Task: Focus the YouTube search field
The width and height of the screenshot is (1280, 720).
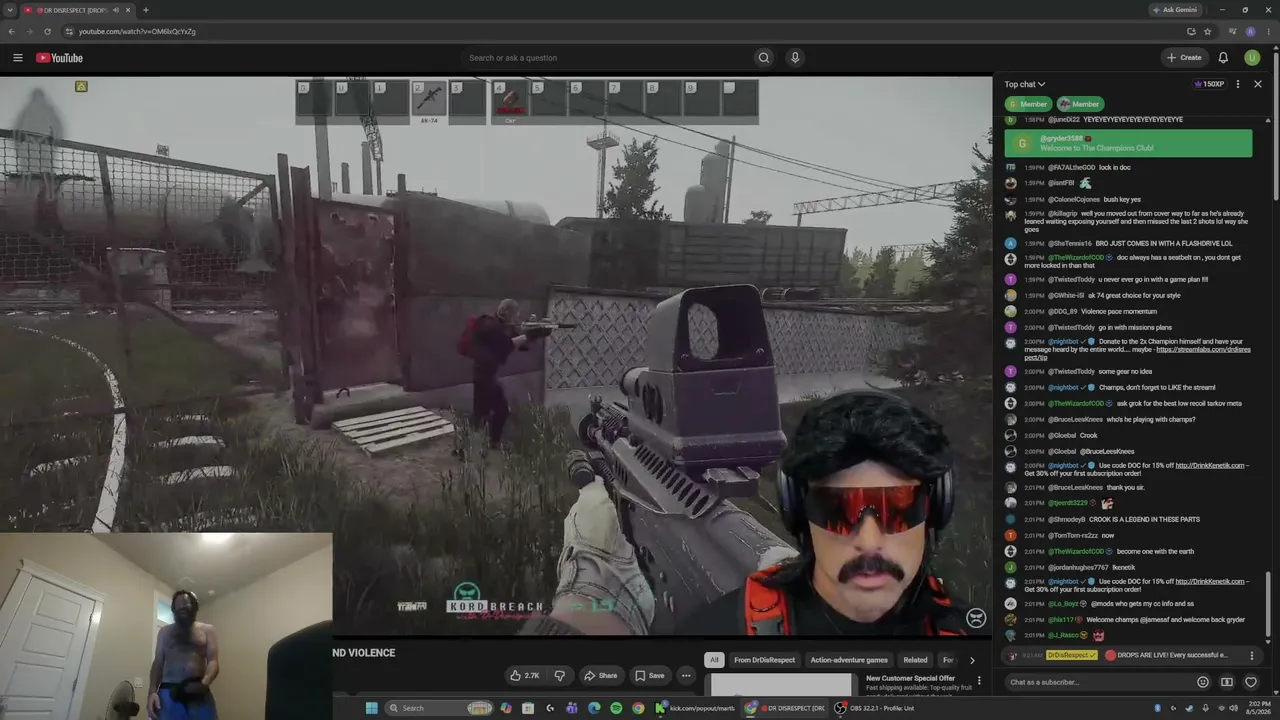Action: [x=605, y=58]
